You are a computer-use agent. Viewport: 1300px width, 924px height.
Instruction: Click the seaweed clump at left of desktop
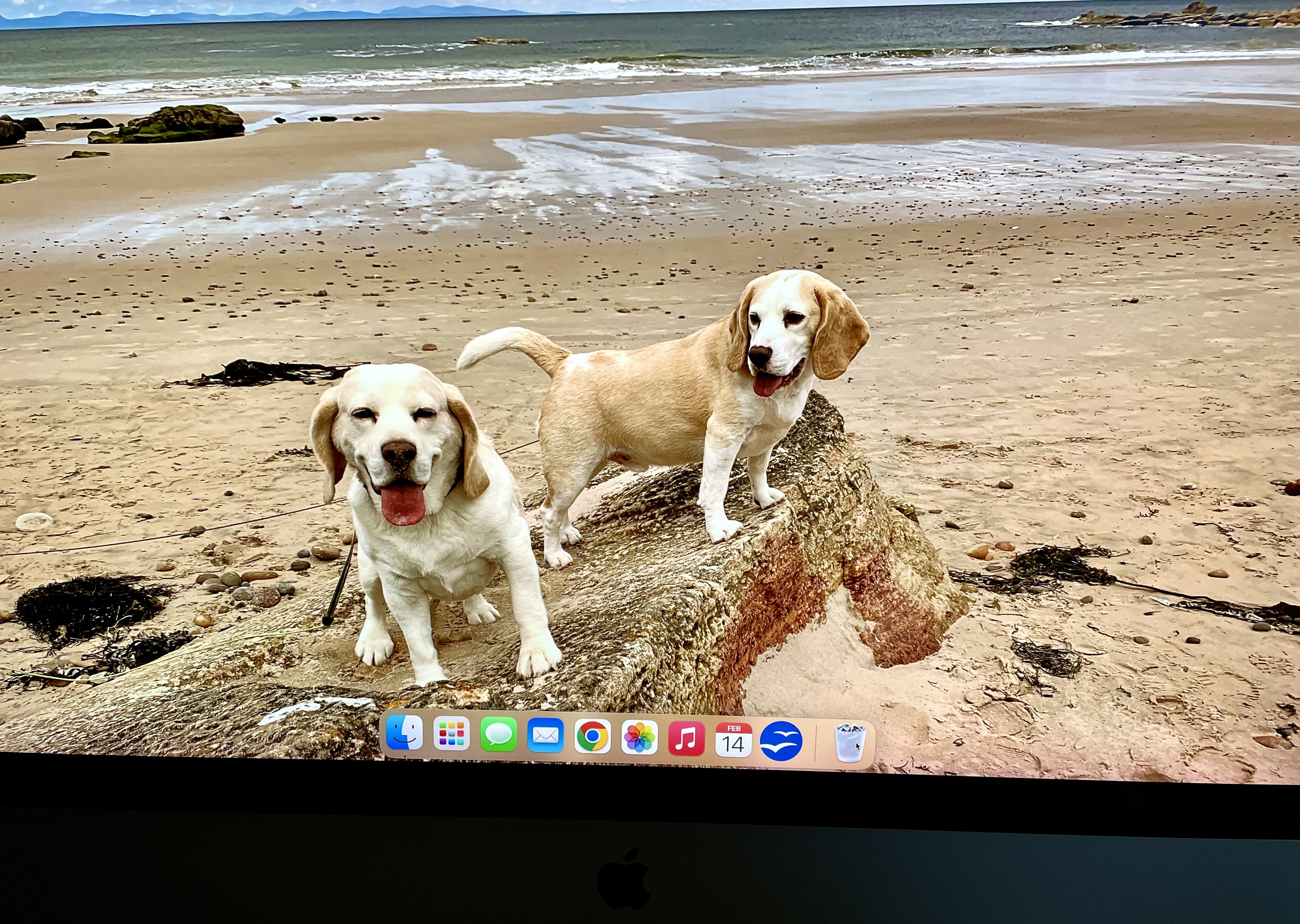pos(85,606)
